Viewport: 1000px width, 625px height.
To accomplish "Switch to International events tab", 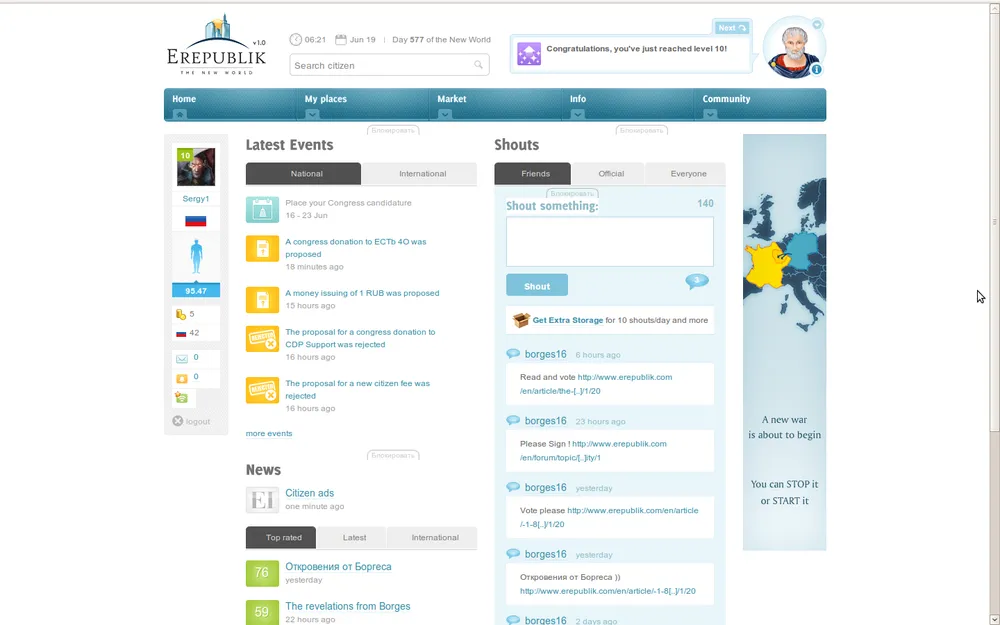I will click(422, 174).
